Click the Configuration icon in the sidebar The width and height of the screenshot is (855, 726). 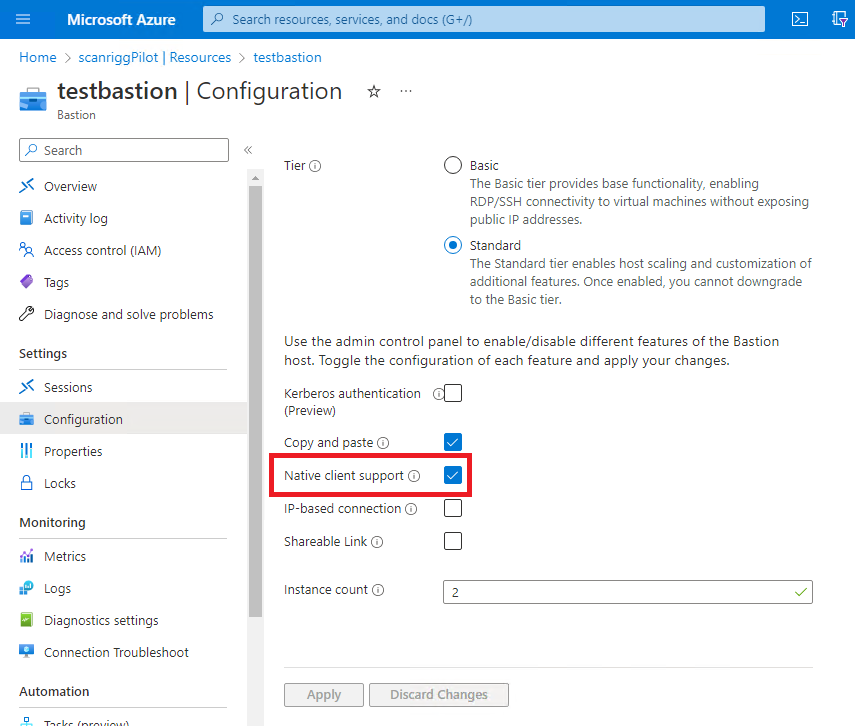tap(27, 419)
